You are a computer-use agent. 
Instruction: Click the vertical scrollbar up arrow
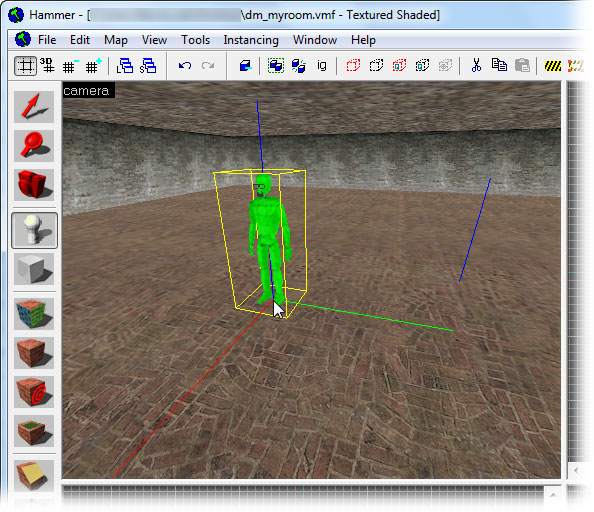553,495
